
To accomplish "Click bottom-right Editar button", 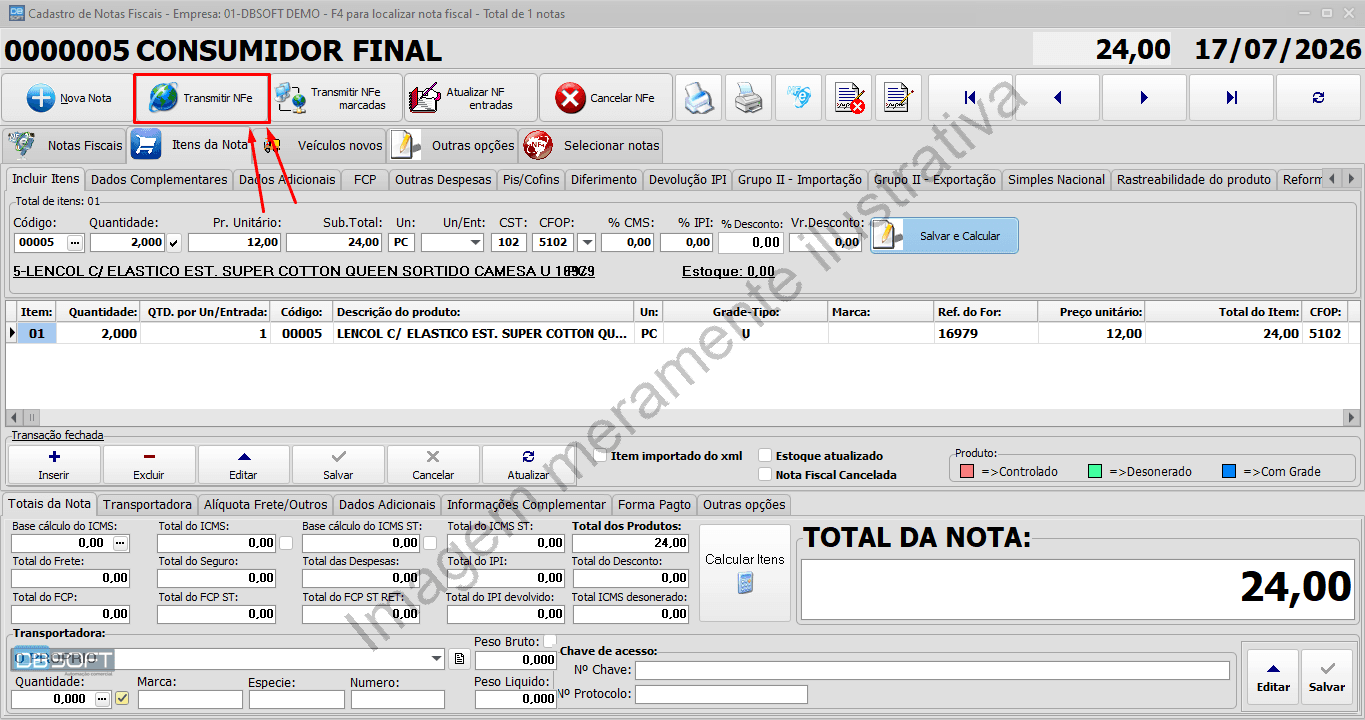I will coord(1273,677).
